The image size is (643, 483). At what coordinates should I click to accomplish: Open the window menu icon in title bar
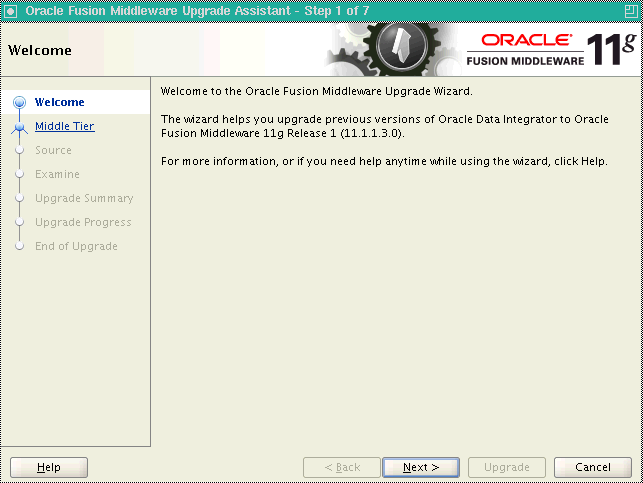(10, 11)
